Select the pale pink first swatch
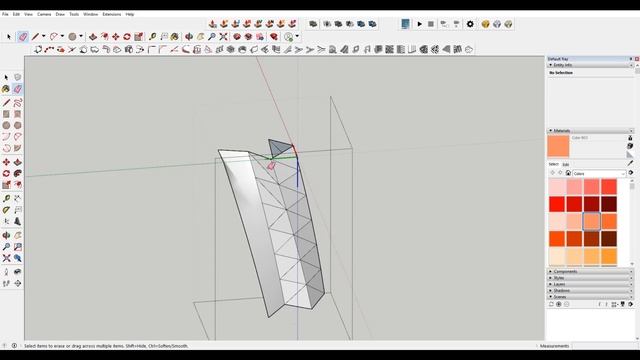This screenshot has width=640, height=360. tap(557, 187)
